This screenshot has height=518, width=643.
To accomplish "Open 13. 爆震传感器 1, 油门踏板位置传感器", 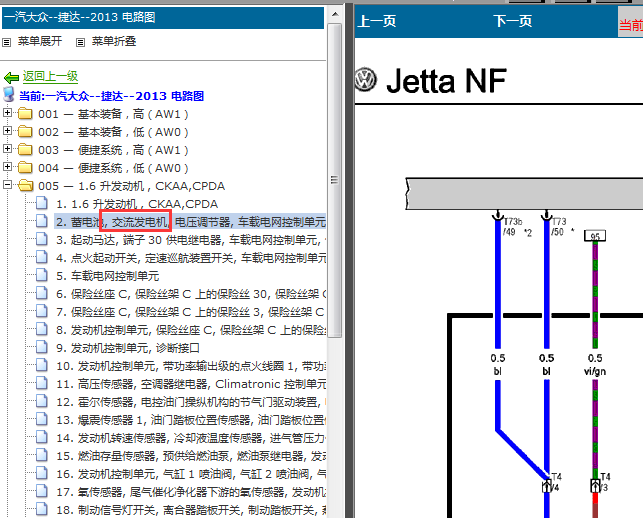I will pos(191,420).
